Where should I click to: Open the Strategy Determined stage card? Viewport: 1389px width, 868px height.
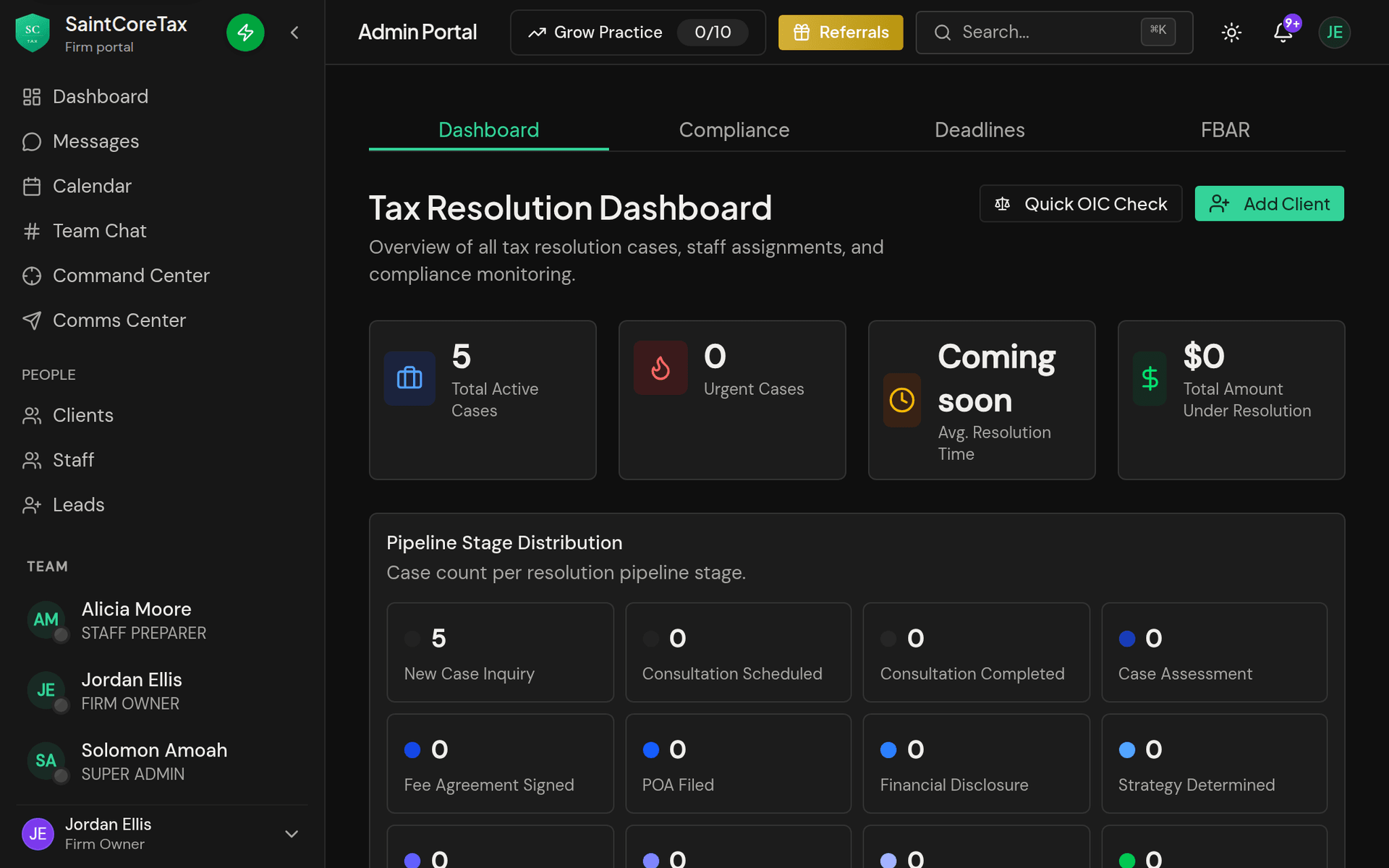(x=1214, y=764)
